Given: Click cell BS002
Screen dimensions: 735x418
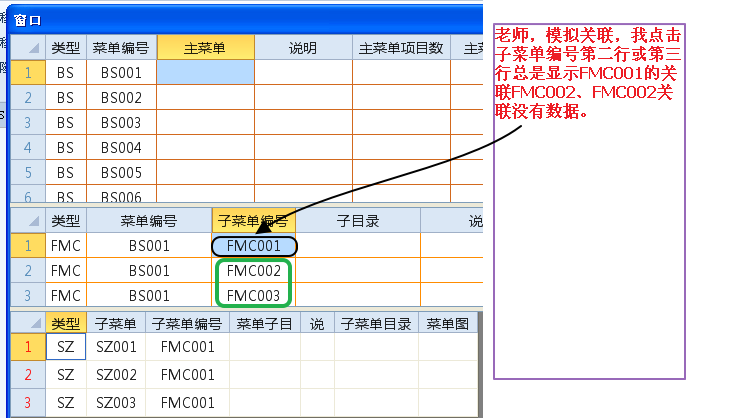Looking at the screenshot, I should click(121, 97).
